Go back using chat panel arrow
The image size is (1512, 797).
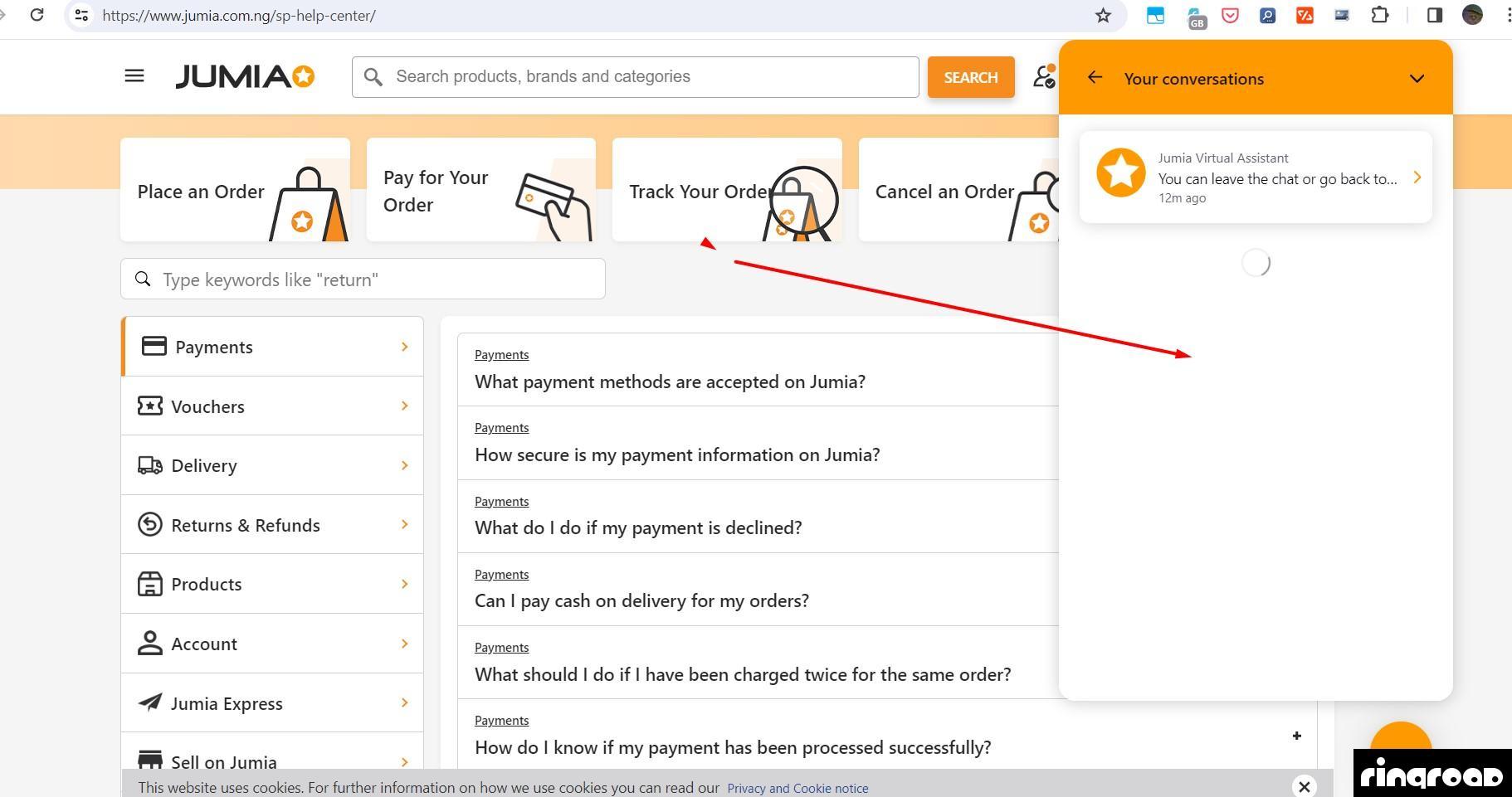pos(1095,78)
